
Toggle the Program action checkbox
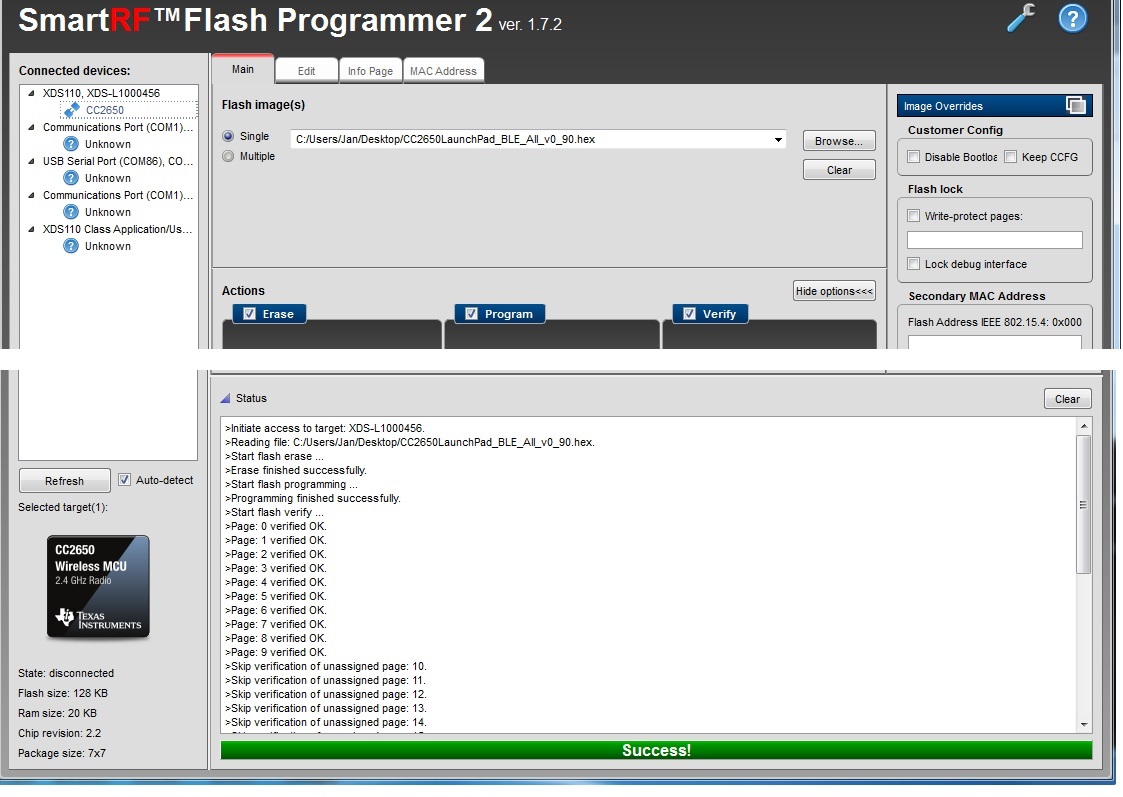[471, 314]
